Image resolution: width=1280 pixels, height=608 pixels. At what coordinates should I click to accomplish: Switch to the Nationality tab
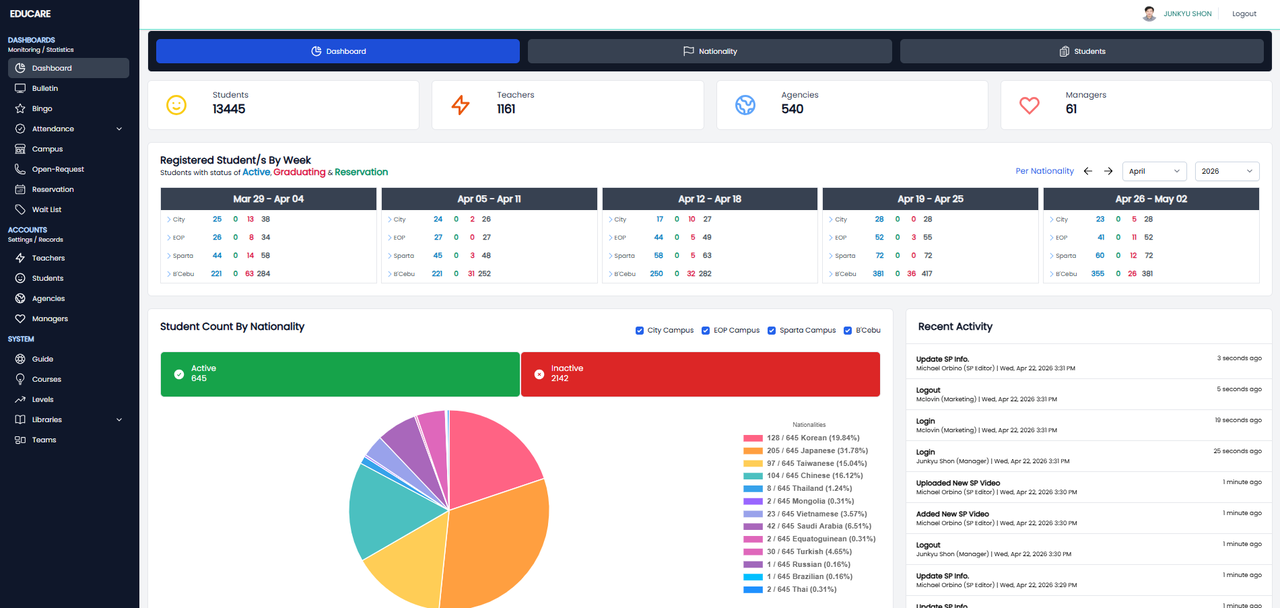(710, 51)
